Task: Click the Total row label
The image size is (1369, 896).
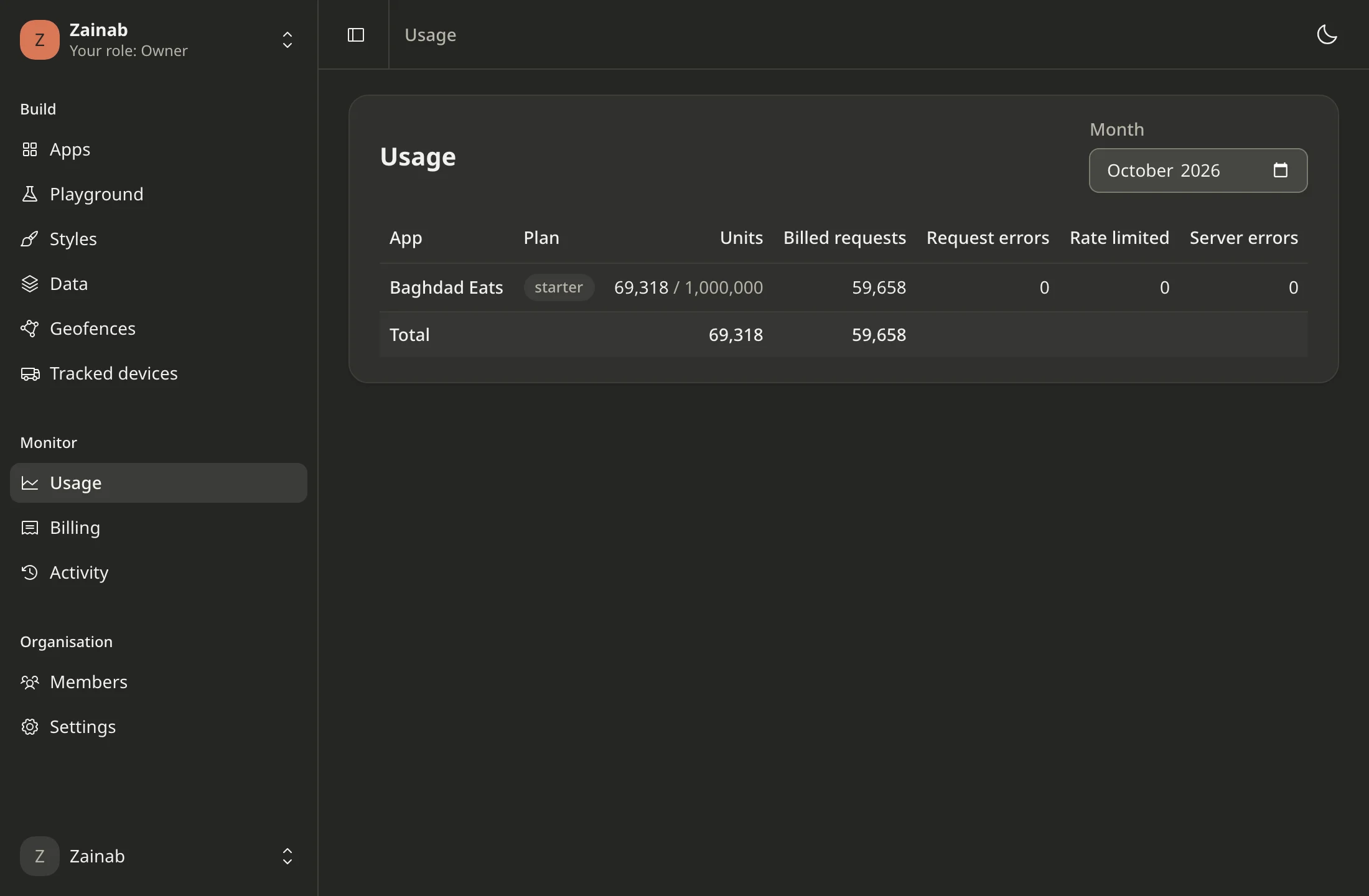Action: tap(409, 335)
